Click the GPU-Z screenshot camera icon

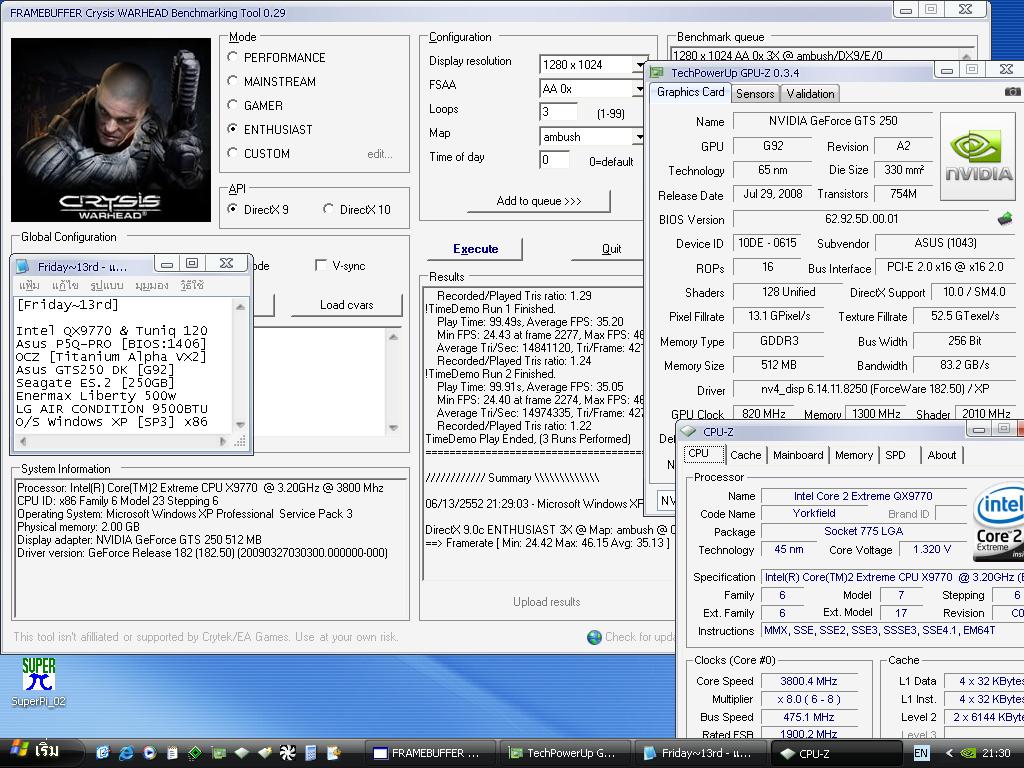point(1015,92)
